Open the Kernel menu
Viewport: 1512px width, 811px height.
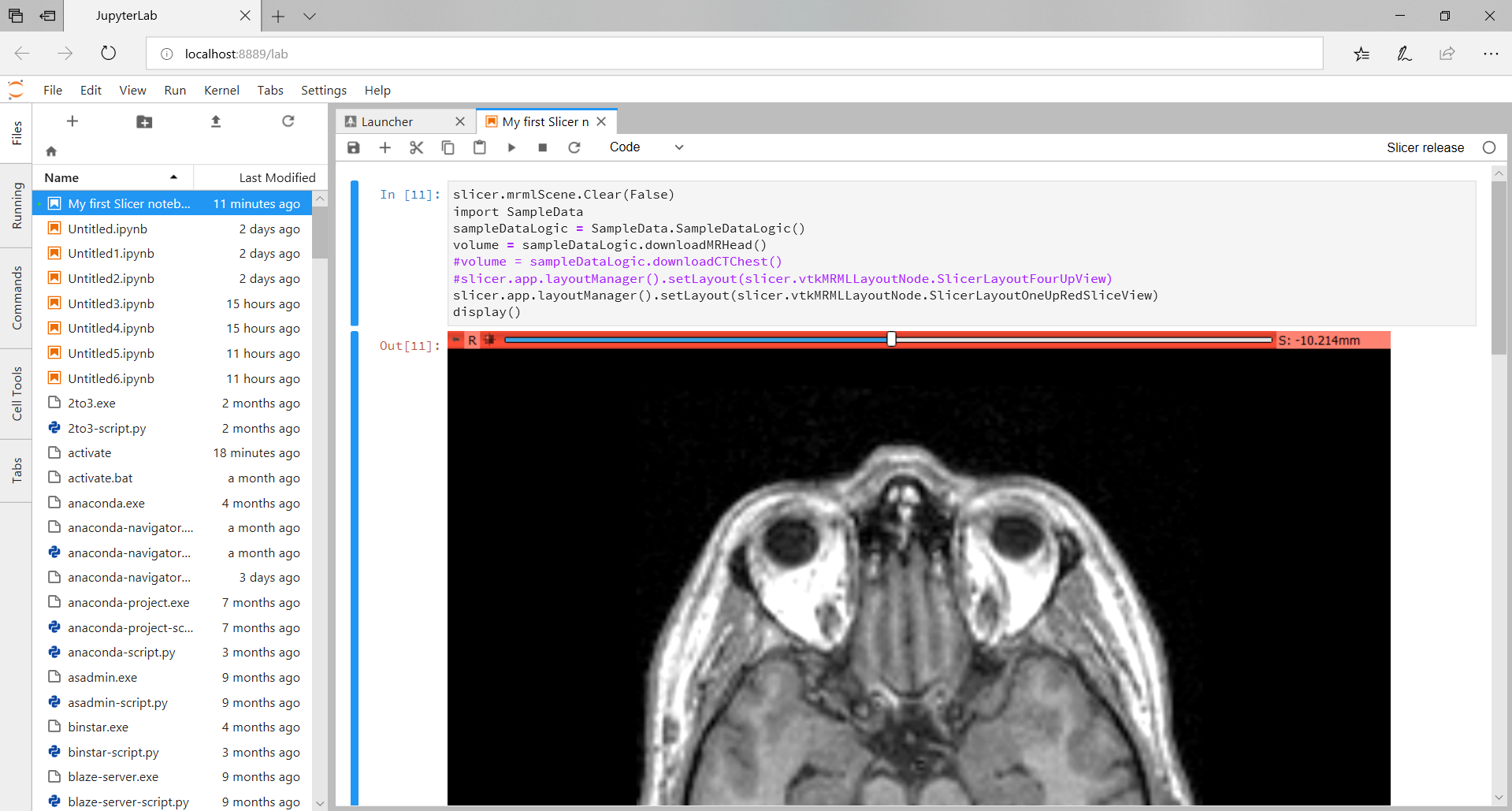pyautogui.click(x=221, y=90)
